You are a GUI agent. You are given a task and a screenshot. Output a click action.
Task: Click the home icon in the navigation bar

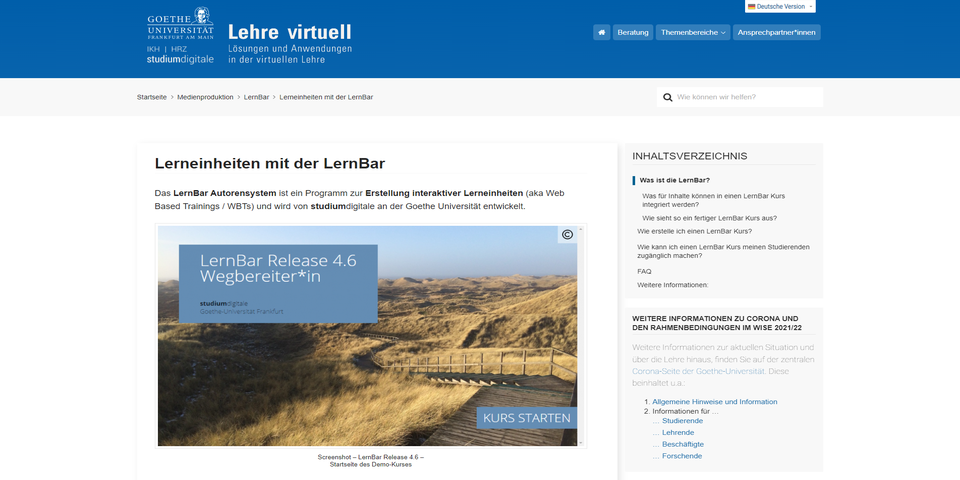coord(601,32)
